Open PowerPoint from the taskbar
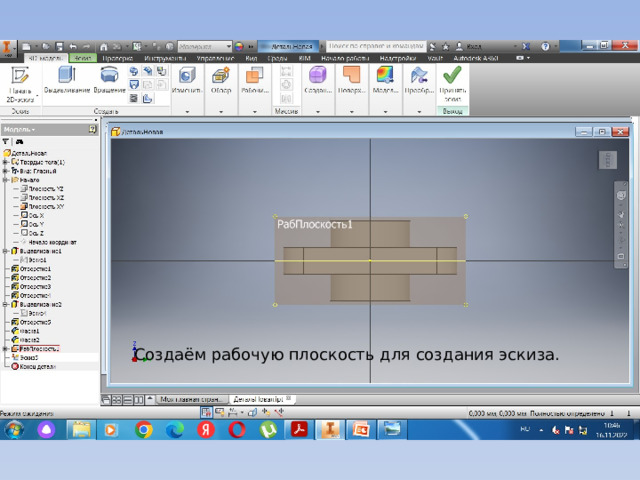The width and height of the screenshot is (640, 480). pyautogui.click(x=361, y=429)
